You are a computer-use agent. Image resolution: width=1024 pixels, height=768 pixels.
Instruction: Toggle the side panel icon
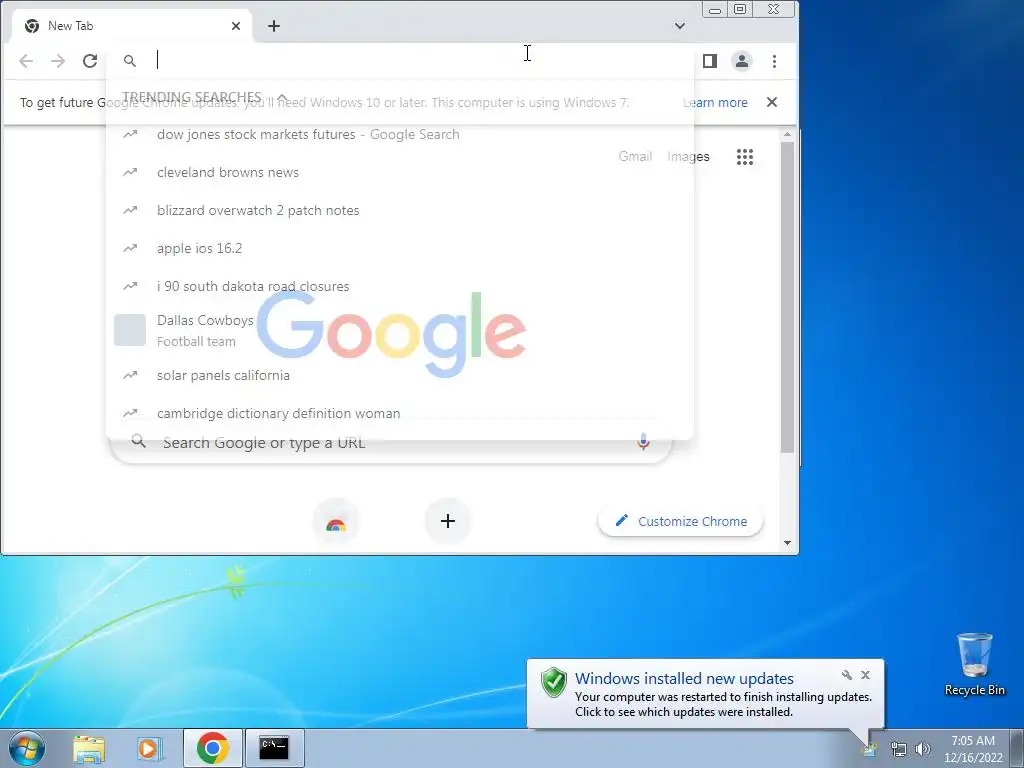pyautogui.click(x=710, y=61)
